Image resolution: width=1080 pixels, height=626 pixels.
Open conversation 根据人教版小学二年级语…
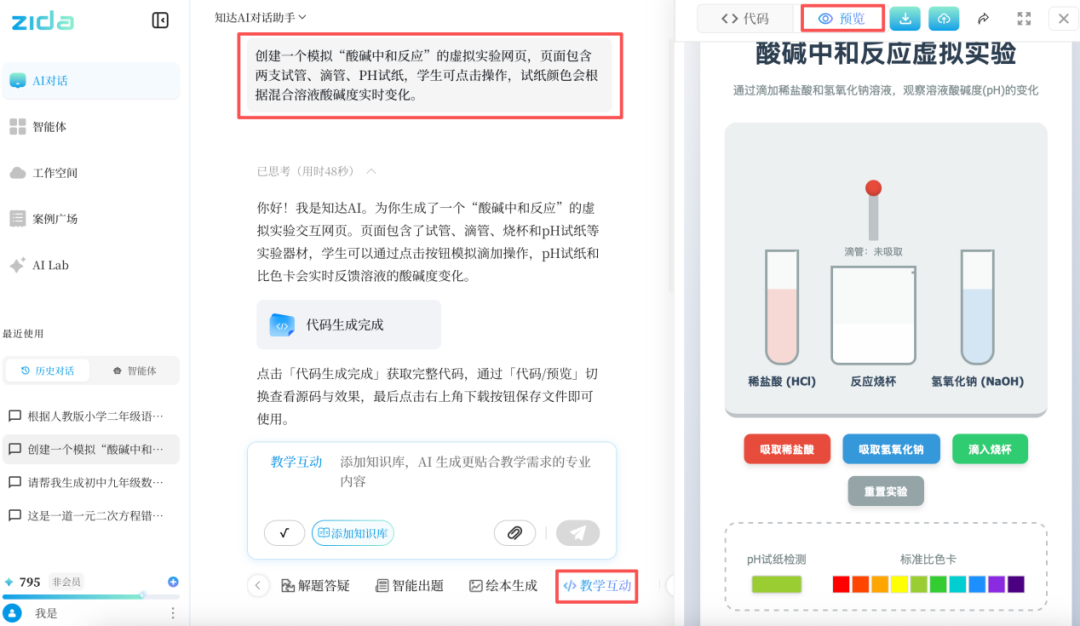coord(91,416)
